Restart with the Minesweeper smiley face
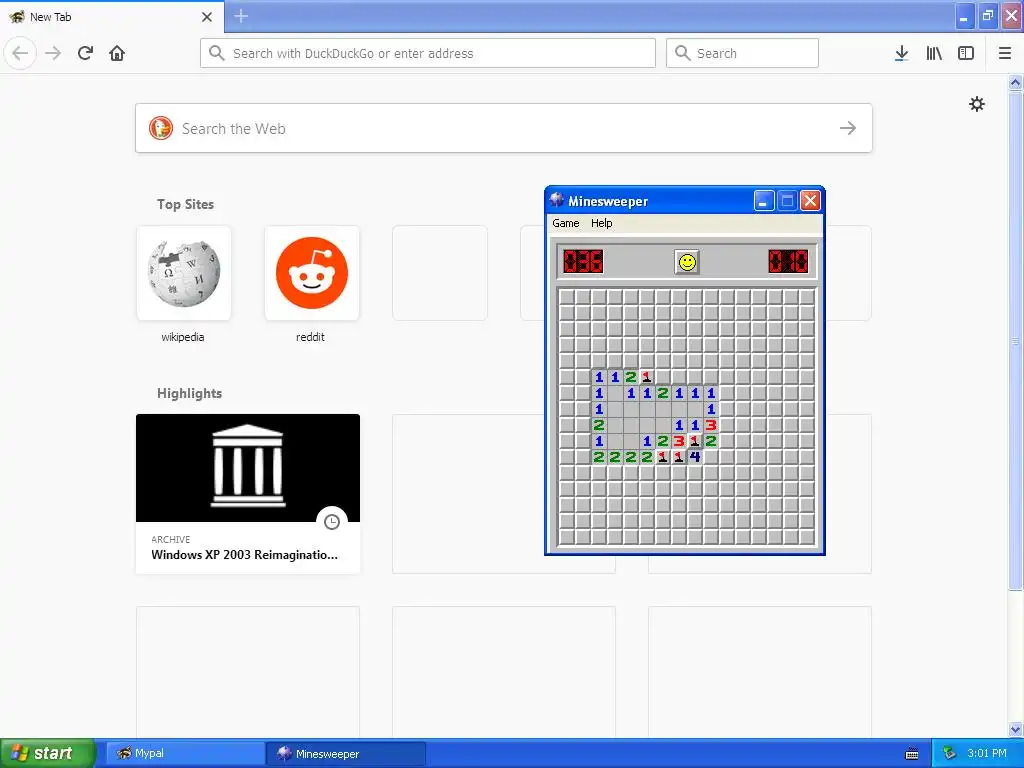Image resolution: width=1024 pixels, height=768 pixels. click(x=686, y=262)
